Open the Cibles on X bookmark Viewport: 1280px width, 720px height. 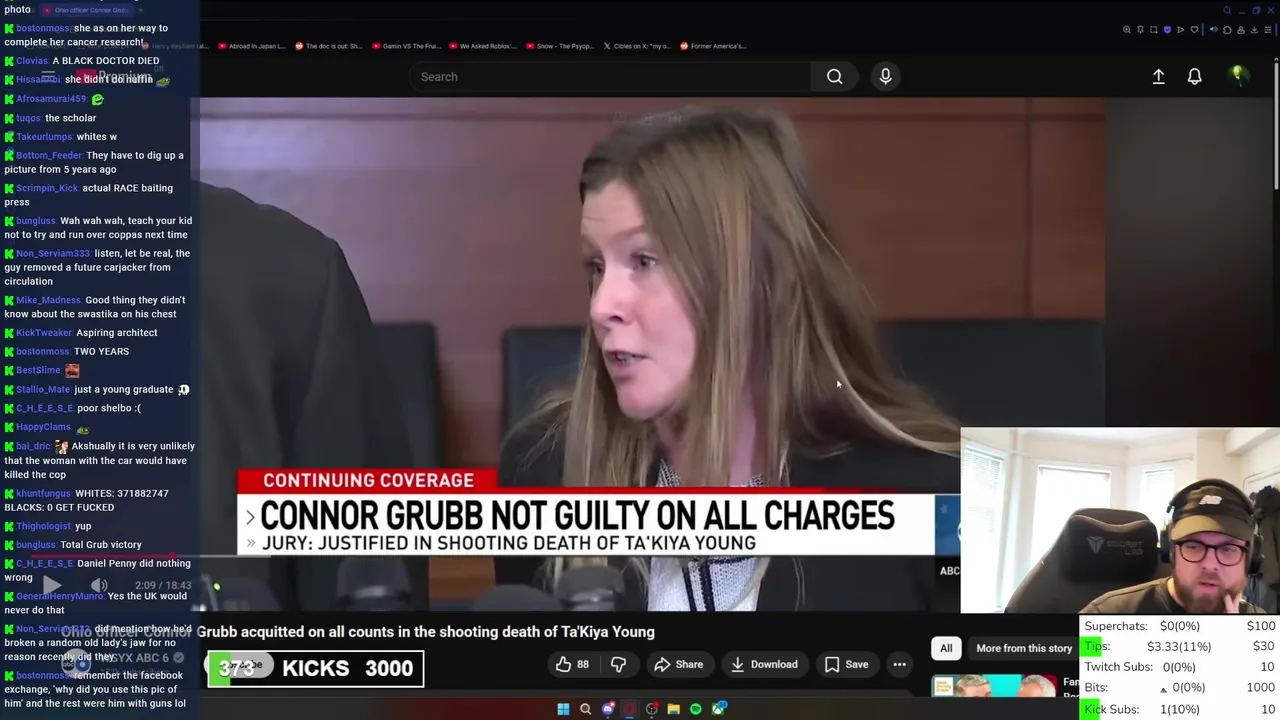pyautogui.click(x=638, y=46)
